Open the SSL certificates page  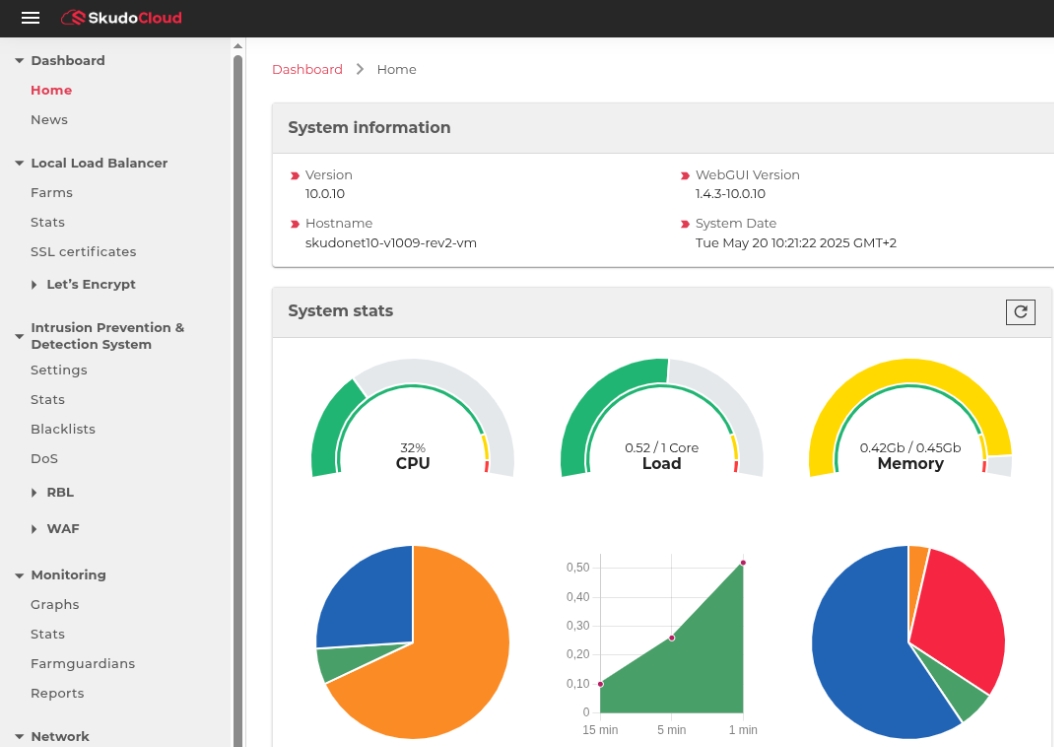(x=83, y=252)
